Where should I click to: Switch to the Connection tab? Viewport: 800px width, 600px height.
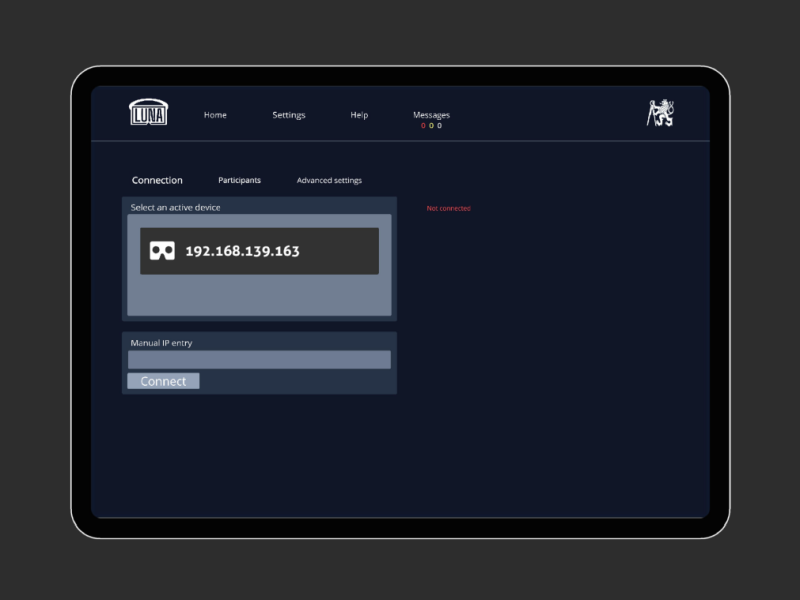click(157, 181)
